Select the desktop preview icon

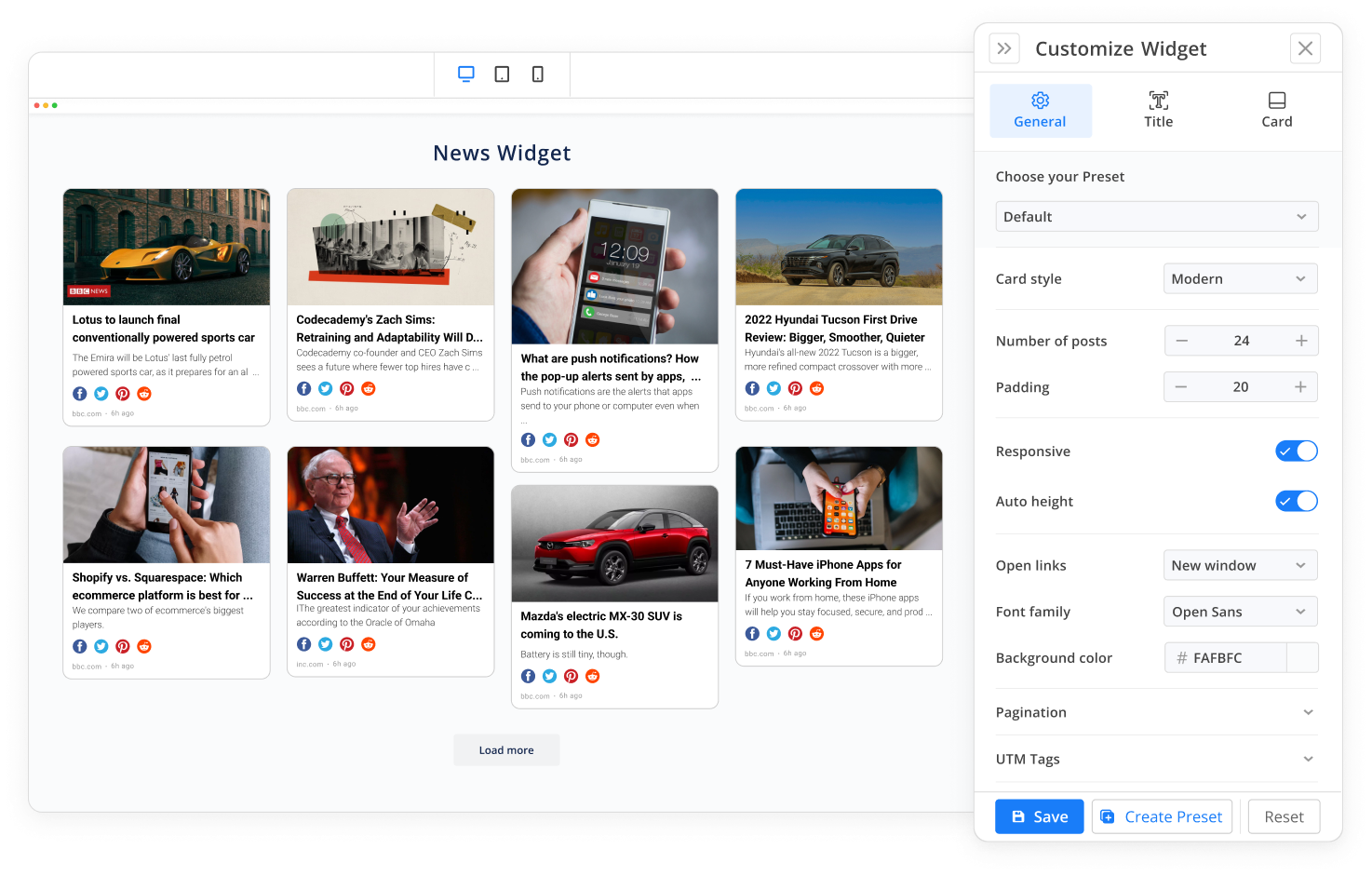tap(465, 74)
